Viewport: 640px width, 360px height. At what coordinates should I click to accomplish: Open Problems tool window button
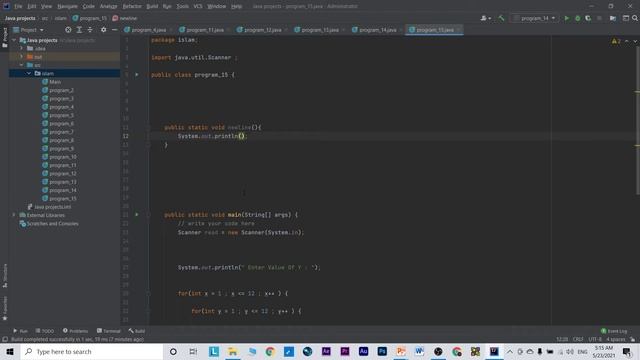[75, 331]
